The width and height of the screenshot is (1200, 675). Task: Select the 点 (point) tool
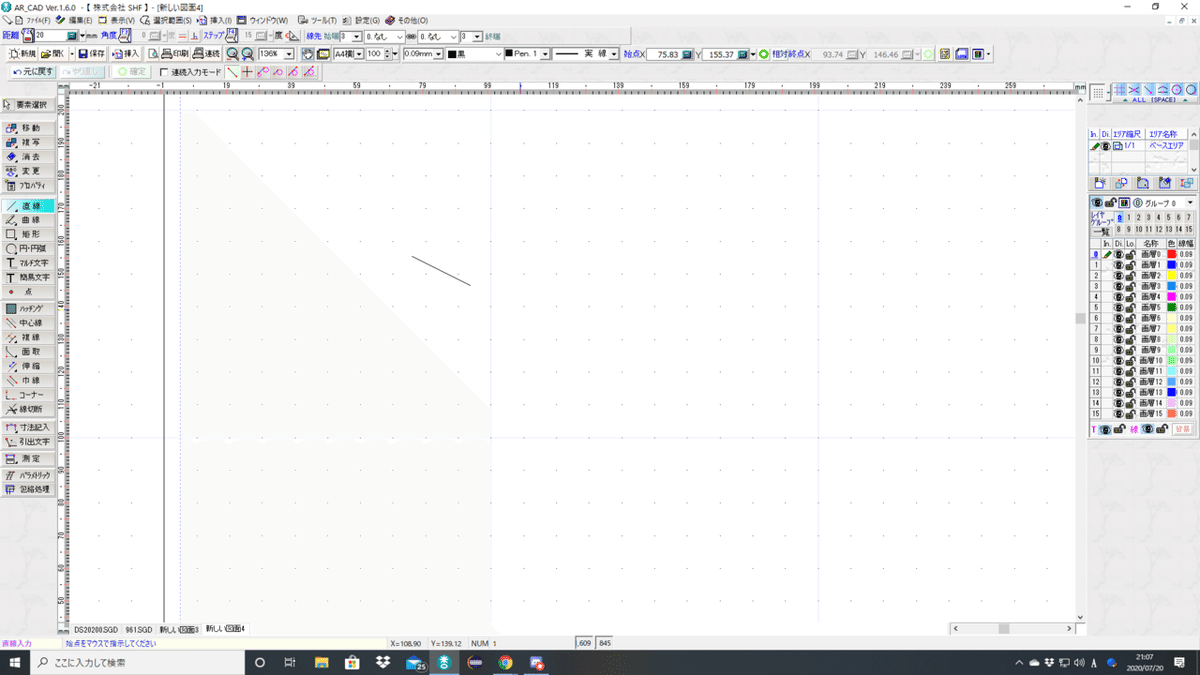point(28,291)
